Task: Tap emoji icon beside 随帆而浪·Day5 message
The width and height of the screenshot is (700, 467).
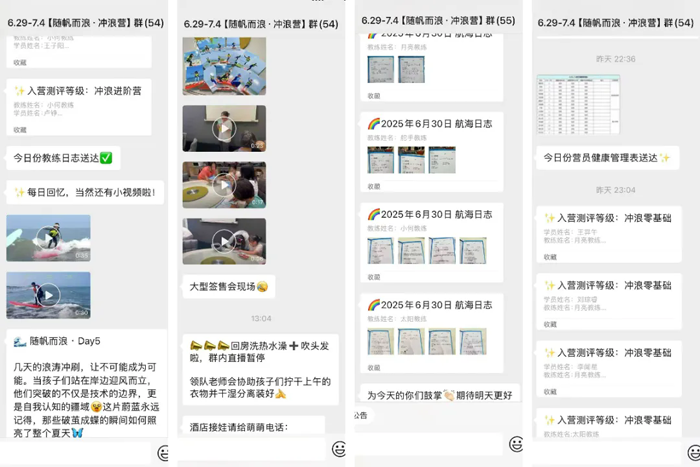Action: (164, 453)
